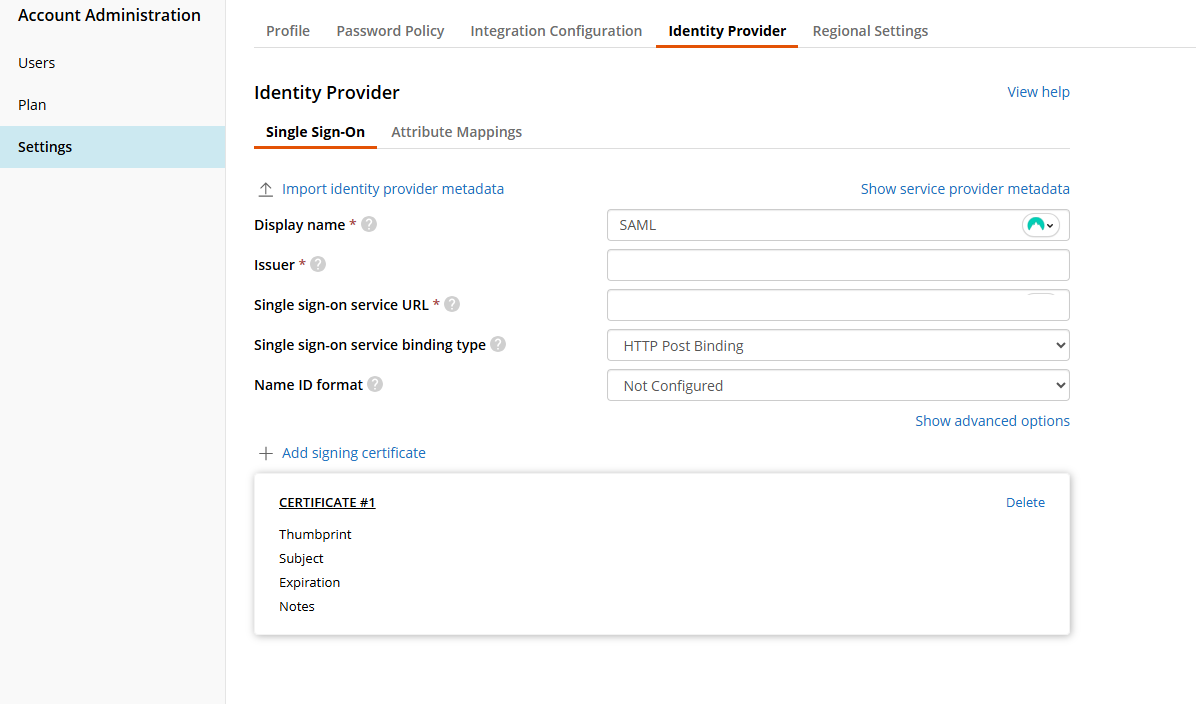Click the help icon beside Display name
Viewport: 1196px width, 704px height.
tap(369, 225)
